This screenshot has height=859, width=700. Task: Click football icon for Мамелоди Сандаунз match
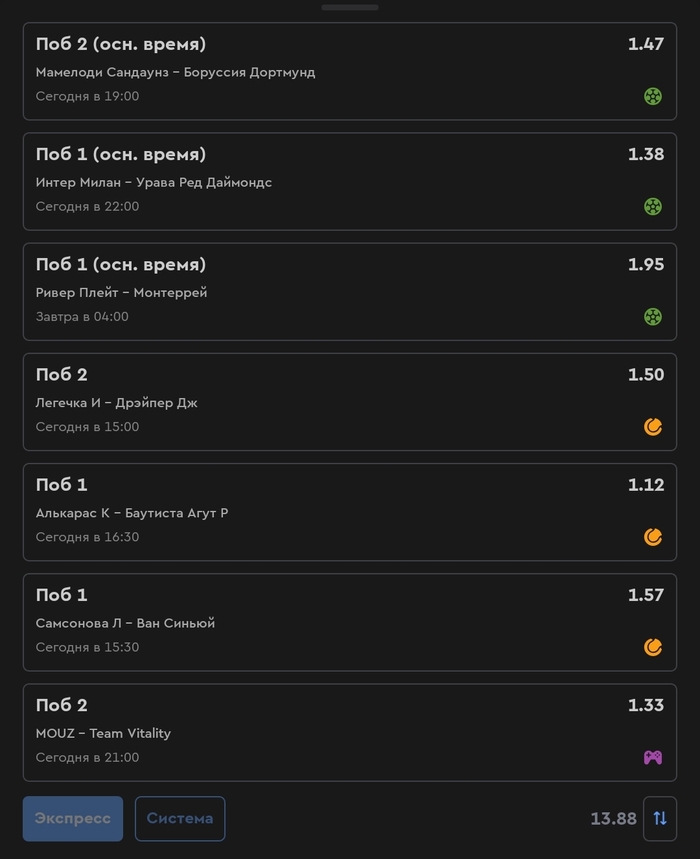(652, 96)
